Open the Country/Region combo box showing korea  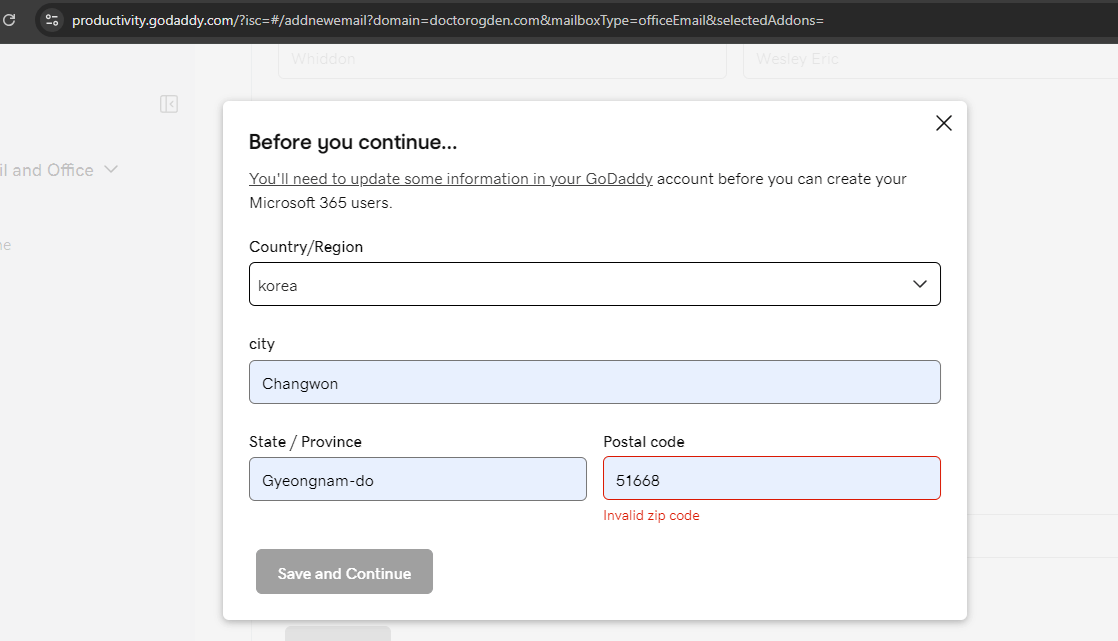tap(580, 285)
